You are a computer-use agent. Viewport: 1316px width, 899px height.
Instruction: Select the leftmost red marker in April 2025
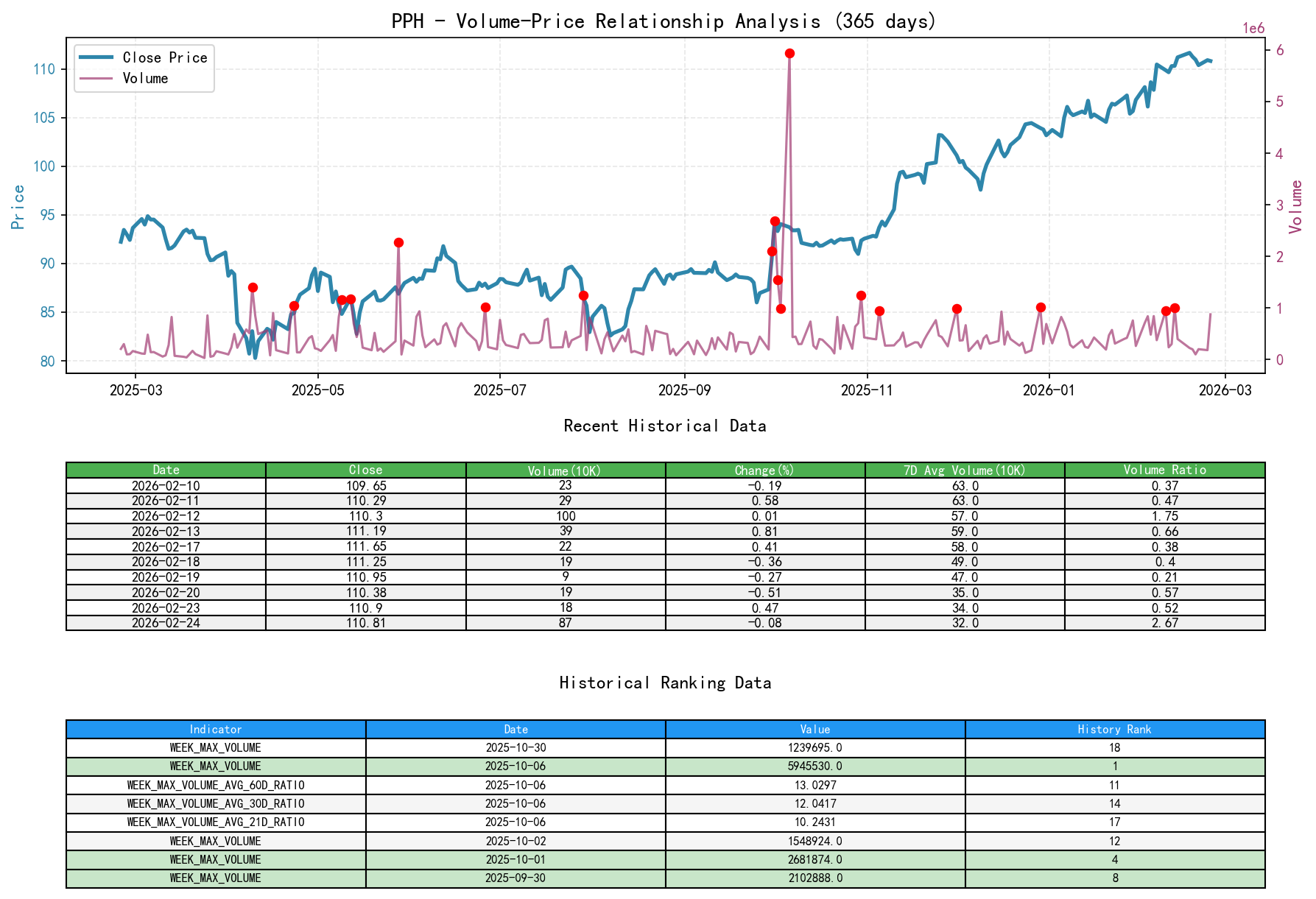click(253, 287)
